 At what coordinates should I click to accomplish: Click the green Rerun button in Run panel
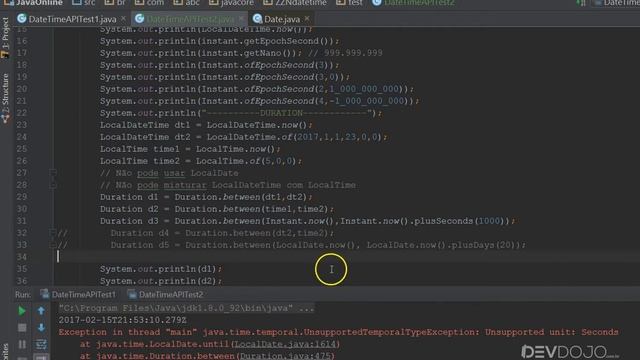pos(22,311)
